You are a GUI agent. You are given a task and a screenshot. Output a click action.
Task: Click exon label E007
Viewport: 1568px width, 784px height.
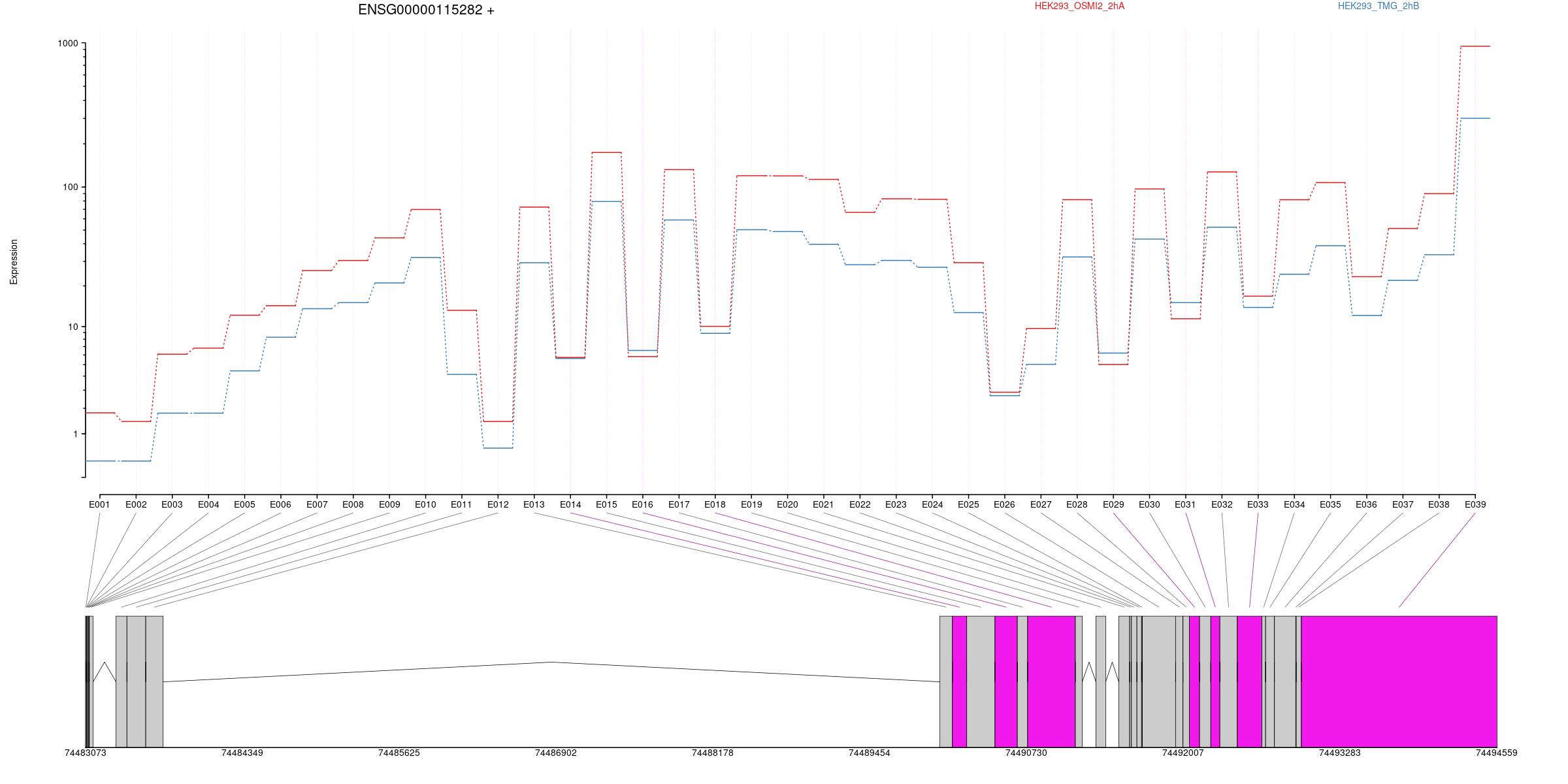click(x=317, y=504)
